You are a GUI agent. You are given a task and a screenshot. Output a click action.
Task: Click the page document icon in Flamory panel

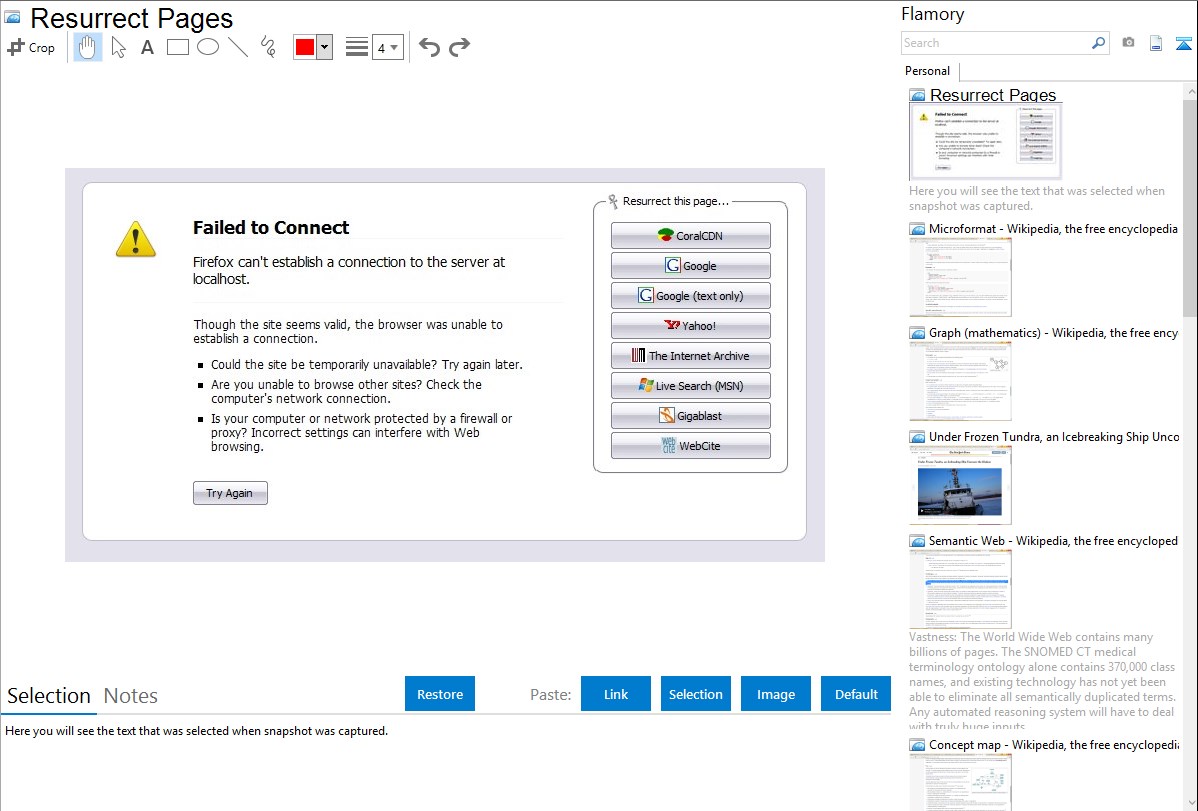1156,43
